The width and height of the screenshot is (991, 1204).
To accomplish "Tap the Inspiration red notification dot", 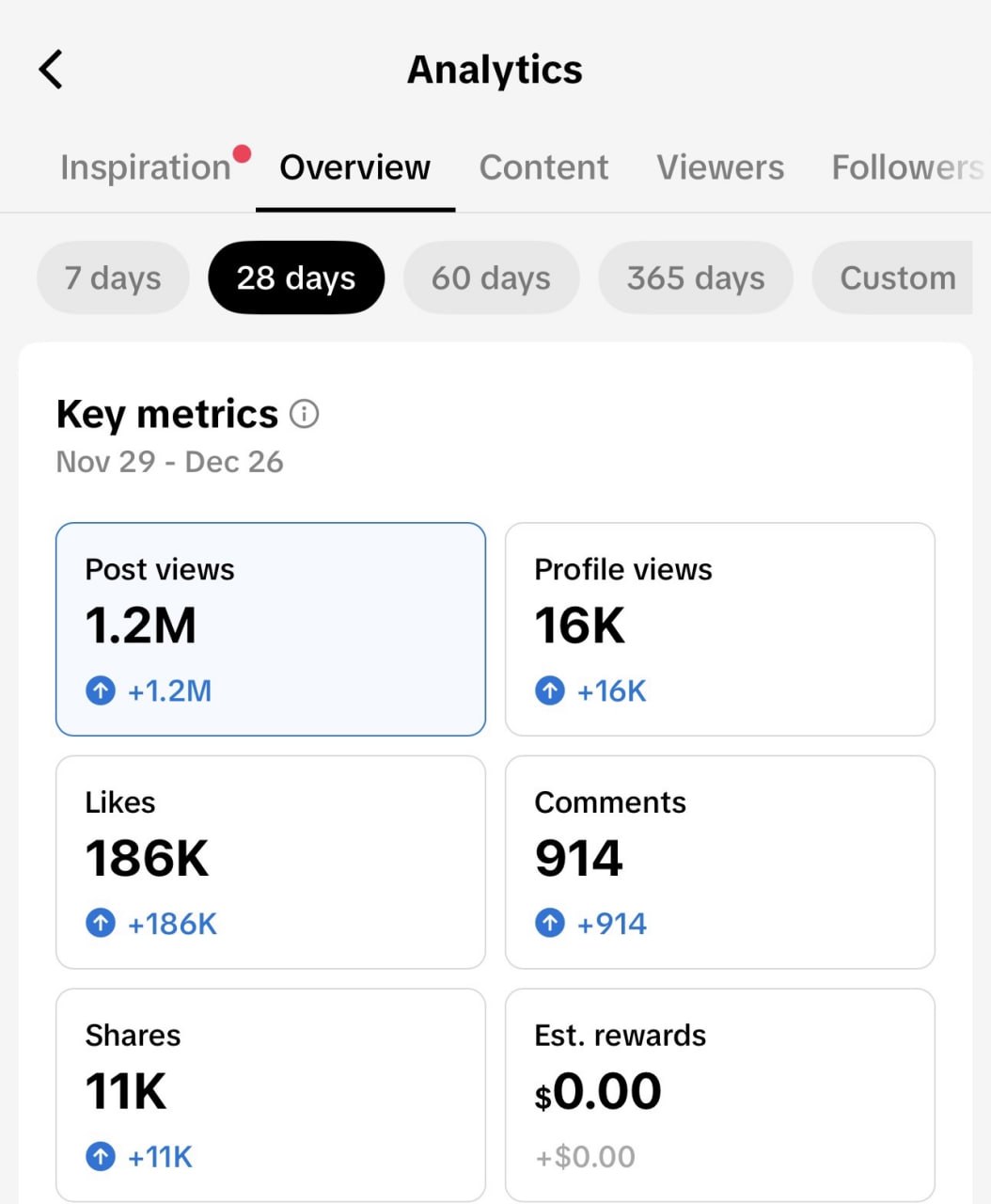I will tap(242, 154).
